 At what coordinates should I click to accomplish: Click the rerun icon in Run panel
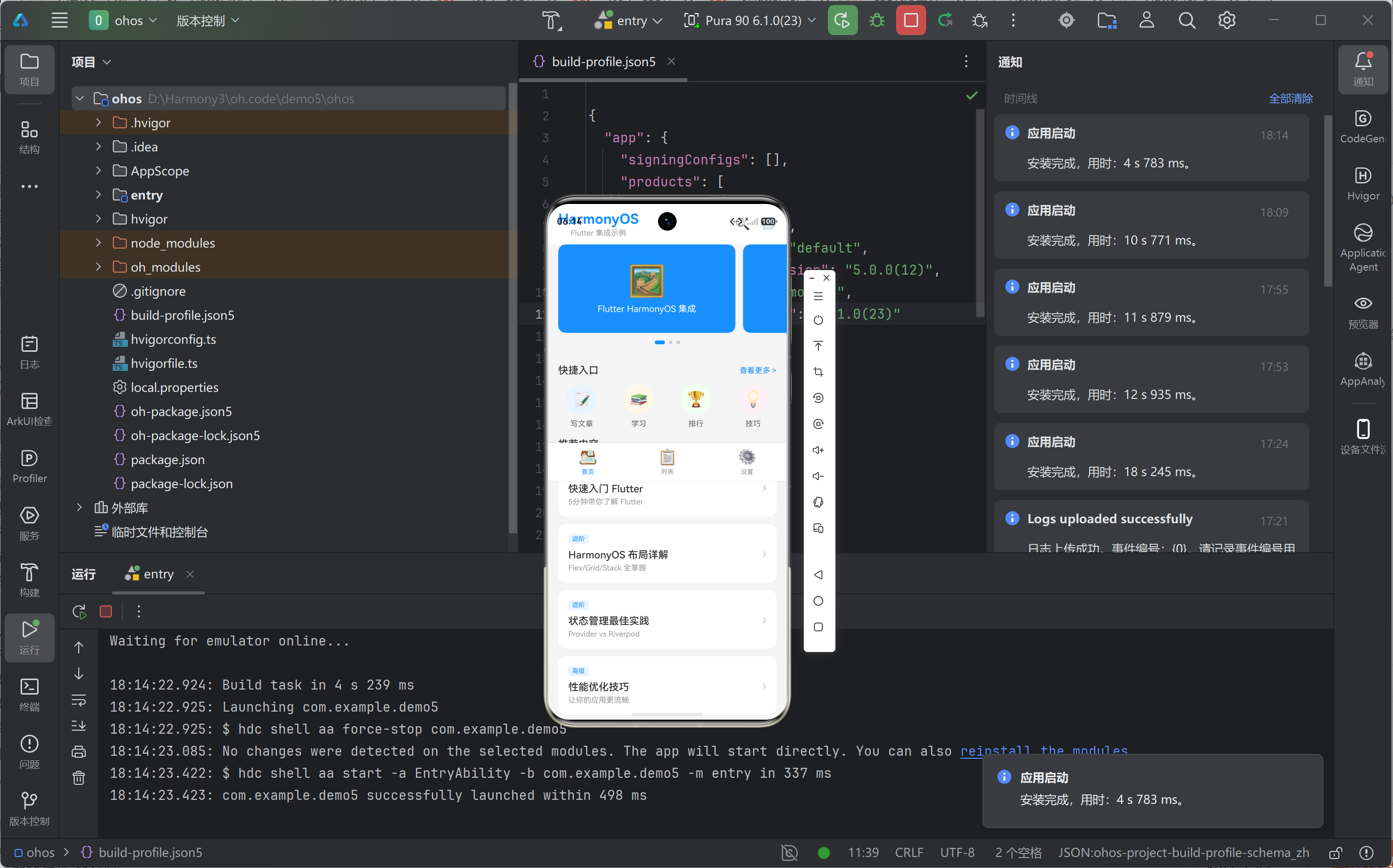pos(79,611)
